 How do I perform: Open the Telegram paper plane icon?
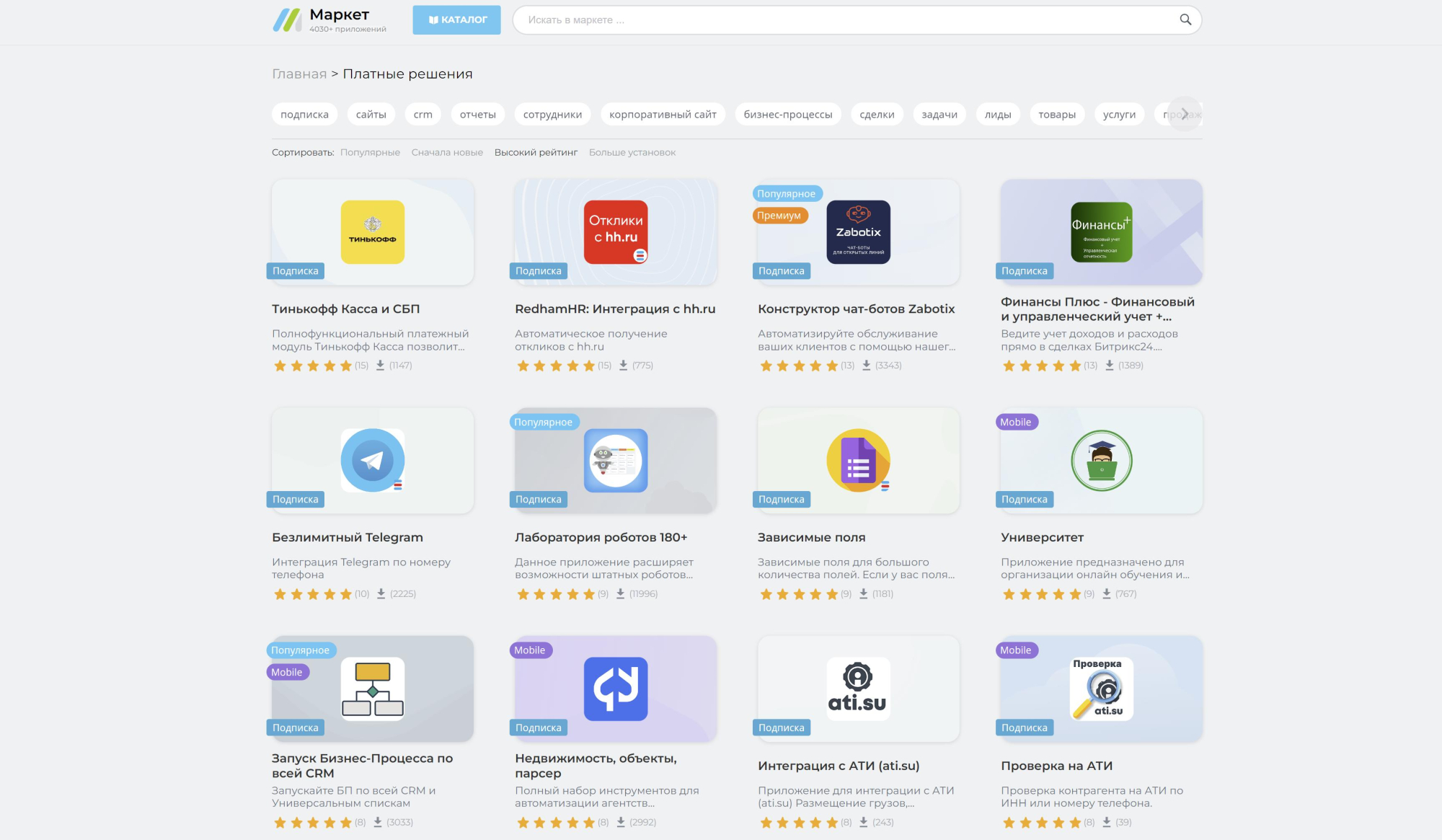pyautogui.click(x=373, y=461)
